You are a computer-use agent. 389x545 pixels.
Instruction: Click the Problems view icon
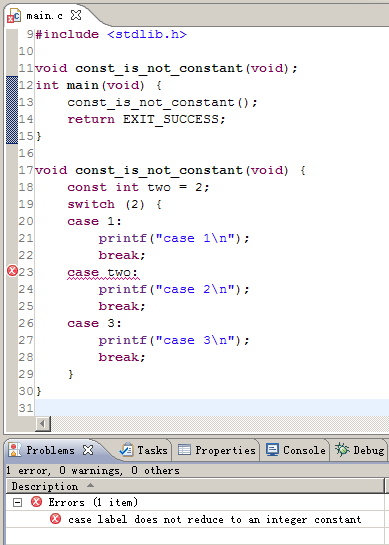point(15,450)
